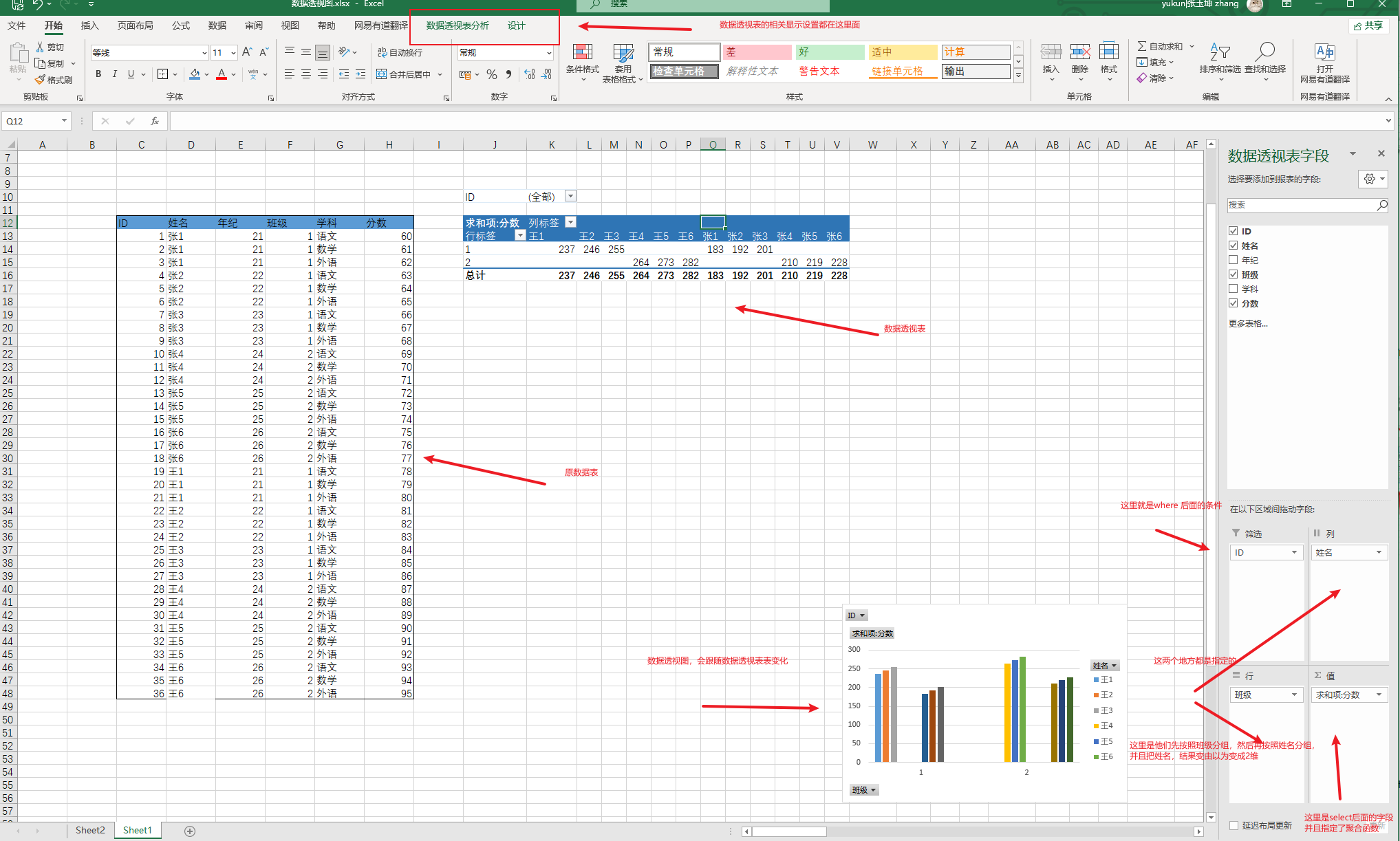Enable the 延迟布局更新 checkbox
This screenshot has width=1400, height=841.
click(x=1234, y=825)
